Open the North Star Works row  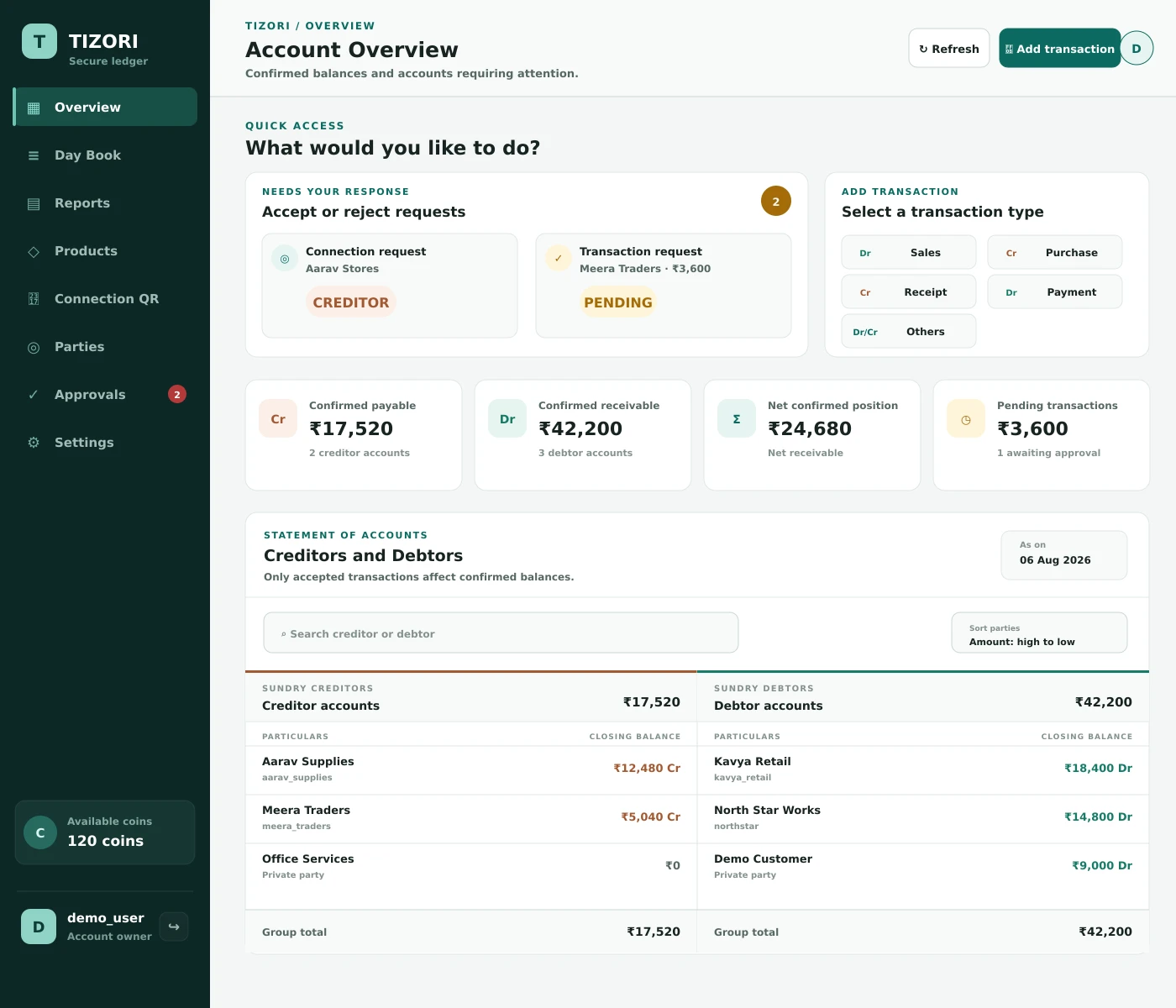pos(923,817)
